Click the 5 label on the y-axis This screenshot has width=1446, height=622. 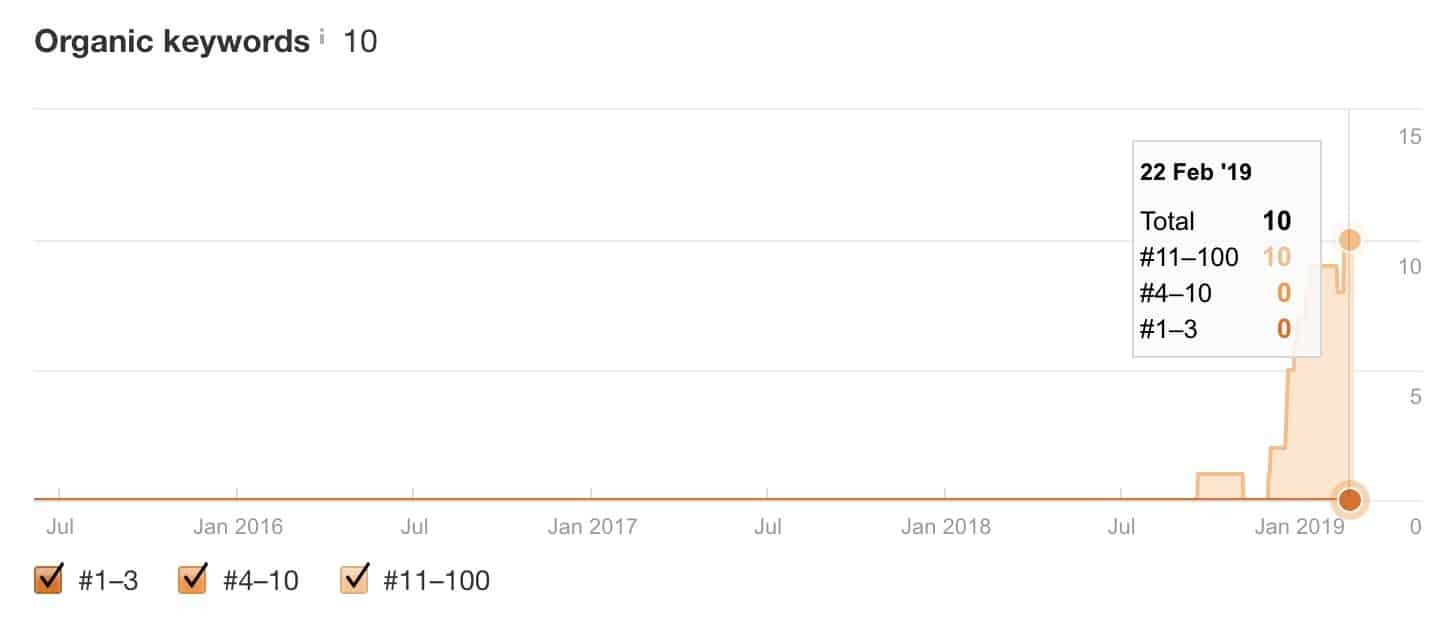click(1415, 396)
